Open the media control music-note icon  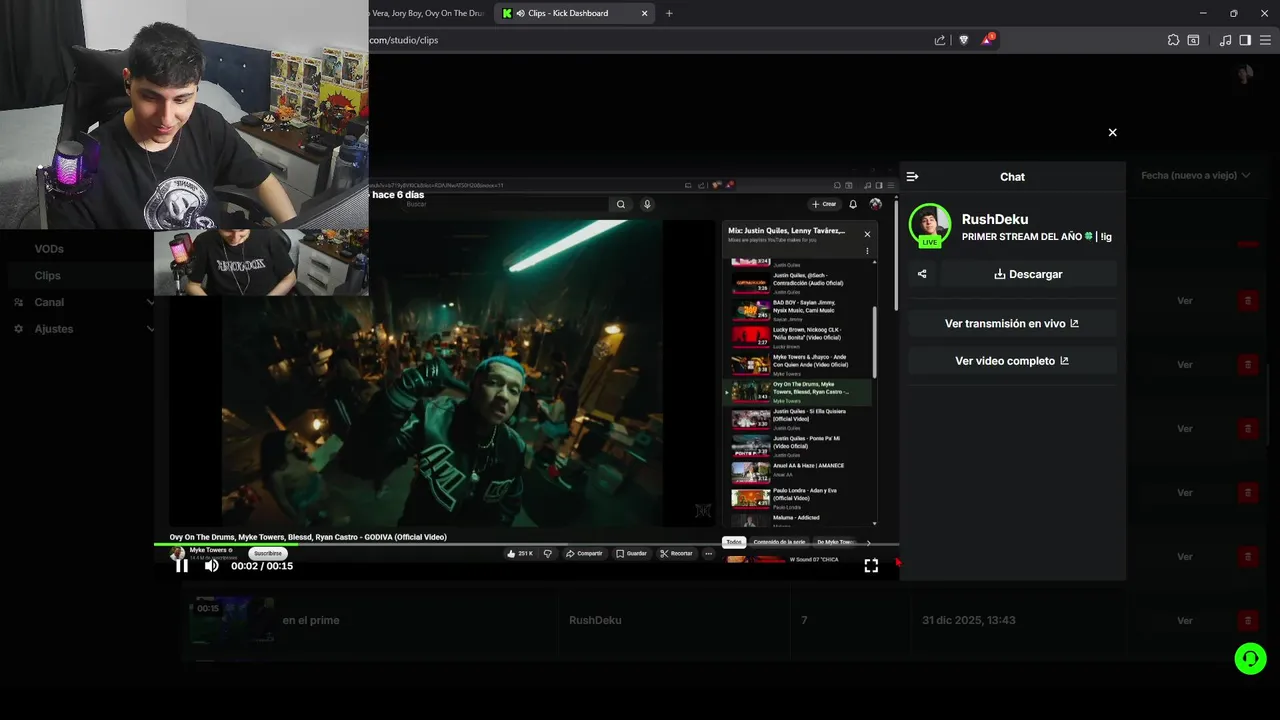coord(1225,40)
